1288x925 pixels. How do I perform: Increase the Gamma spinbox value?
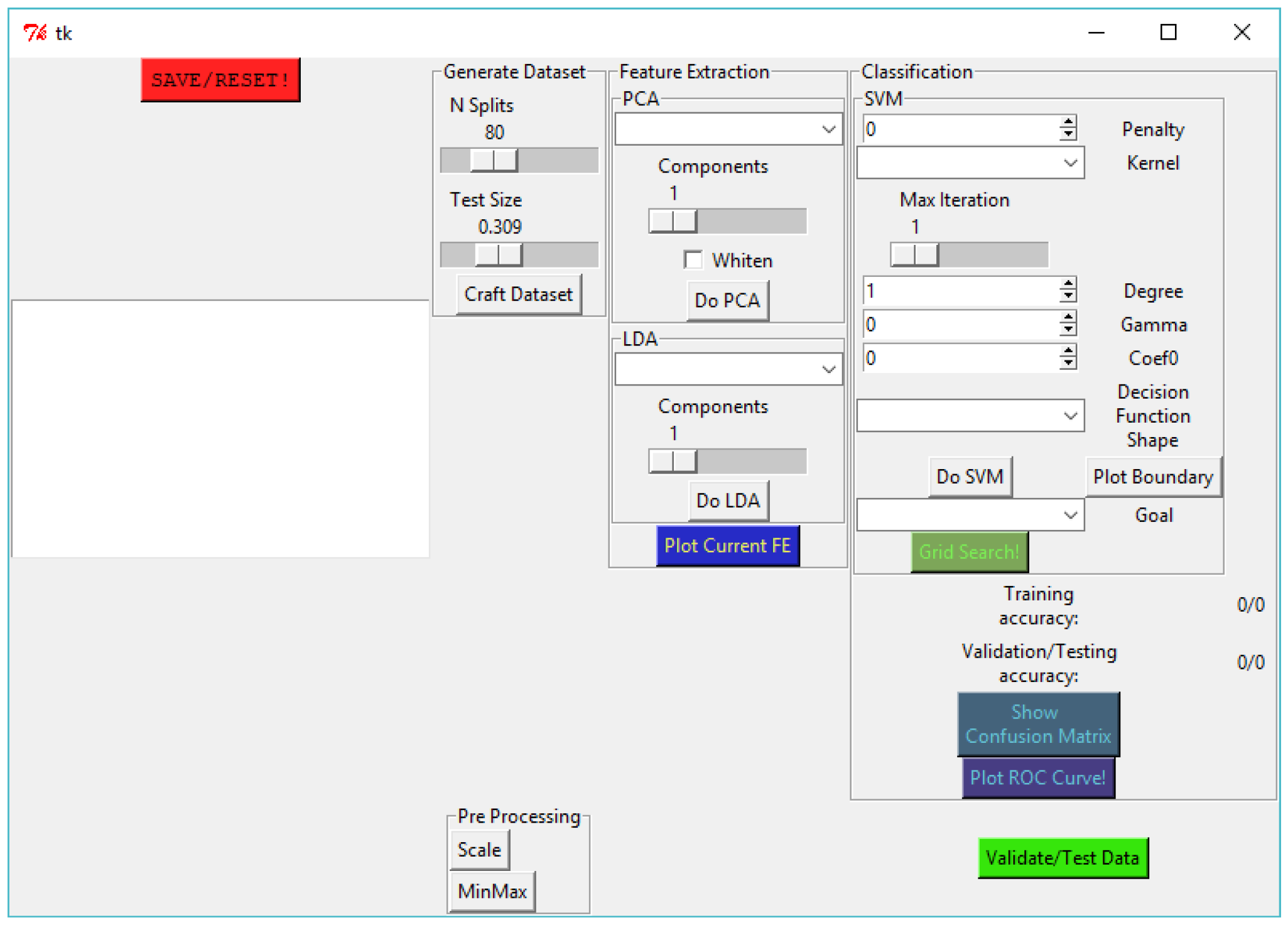[x=1068, y=317]
